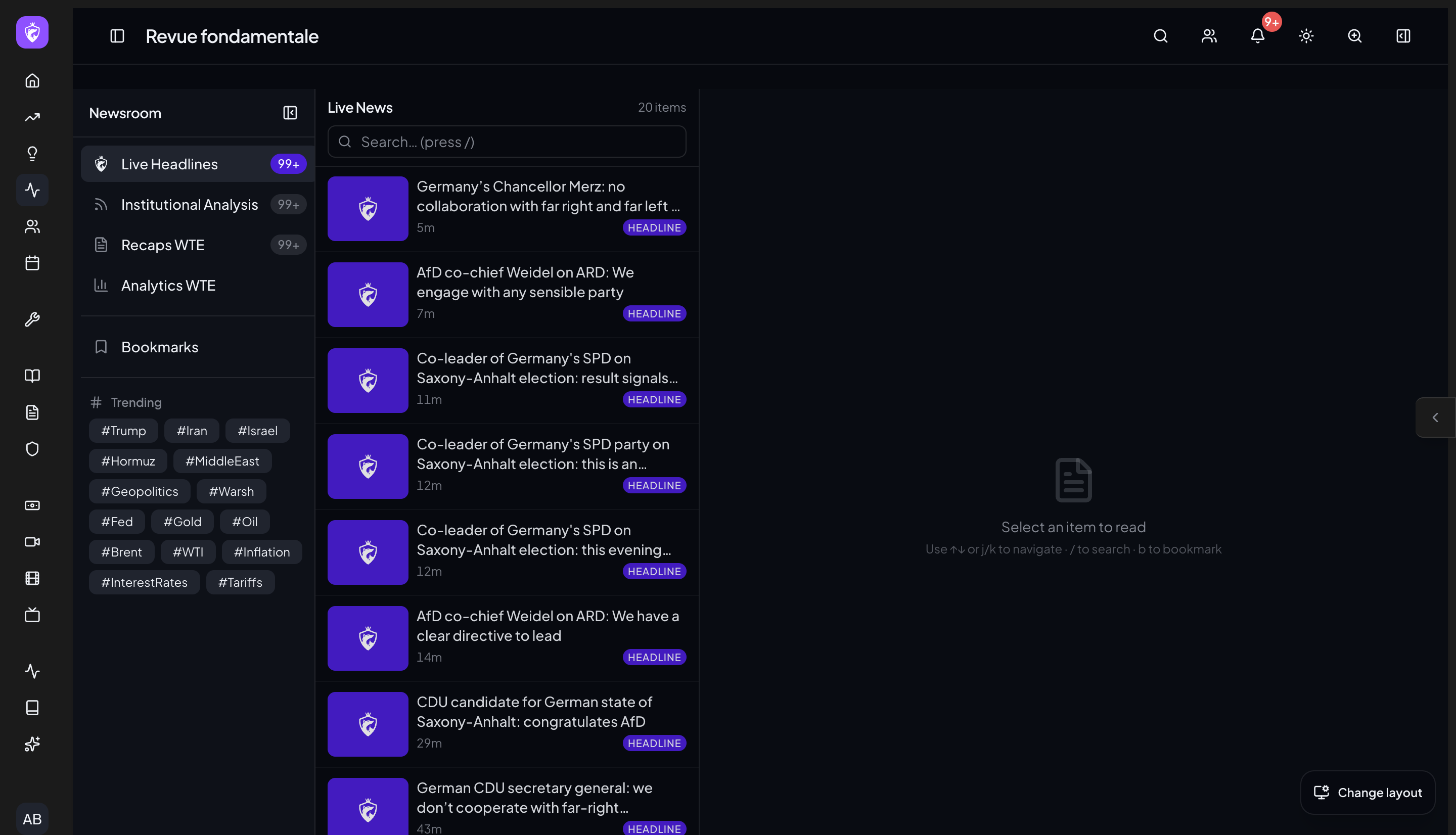
Task: Open Bookmarks
Action: (x=197, y=347)
